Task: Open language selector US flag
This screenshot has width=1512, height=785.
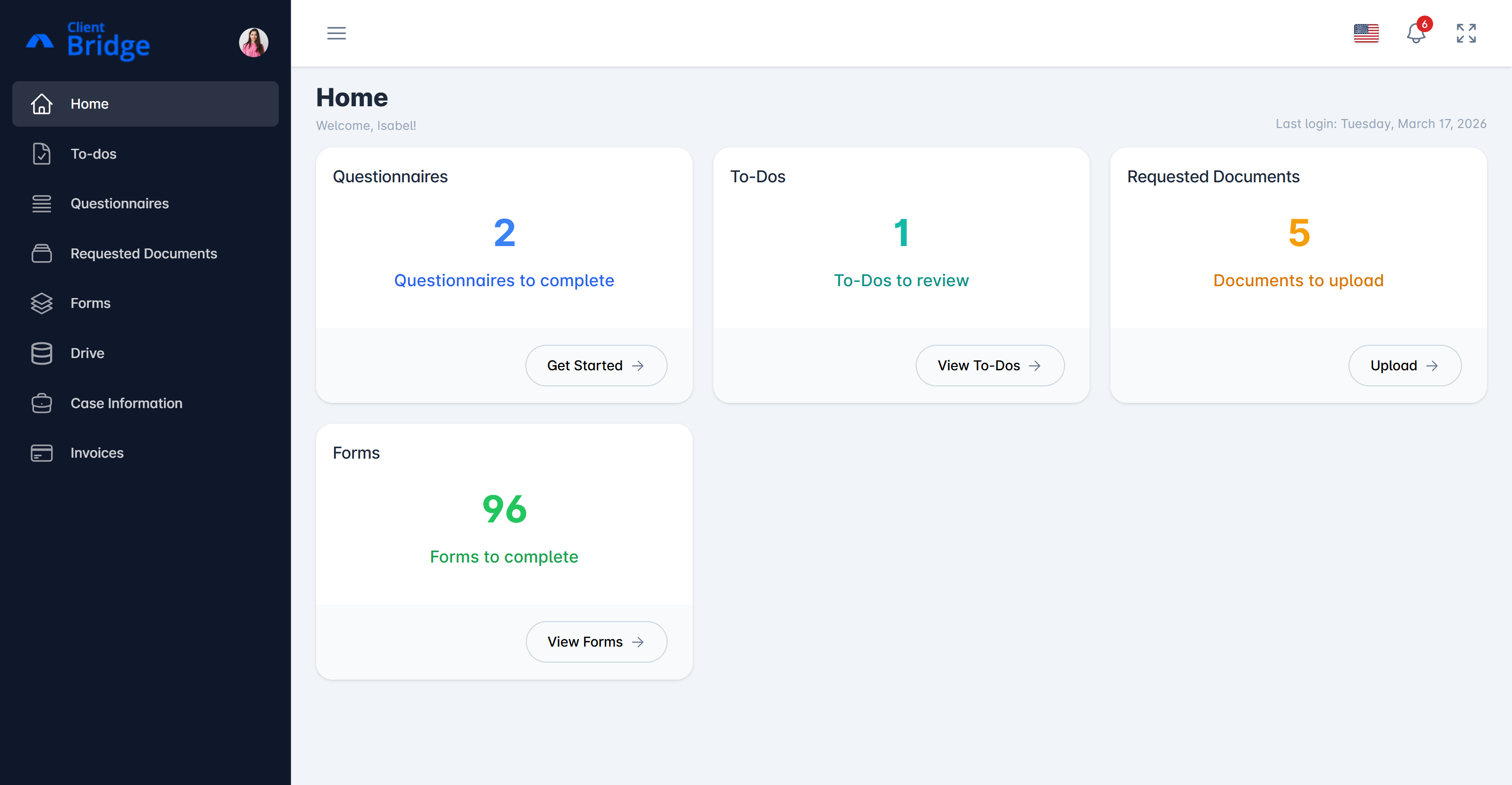Action: (x=1366, y=34)
